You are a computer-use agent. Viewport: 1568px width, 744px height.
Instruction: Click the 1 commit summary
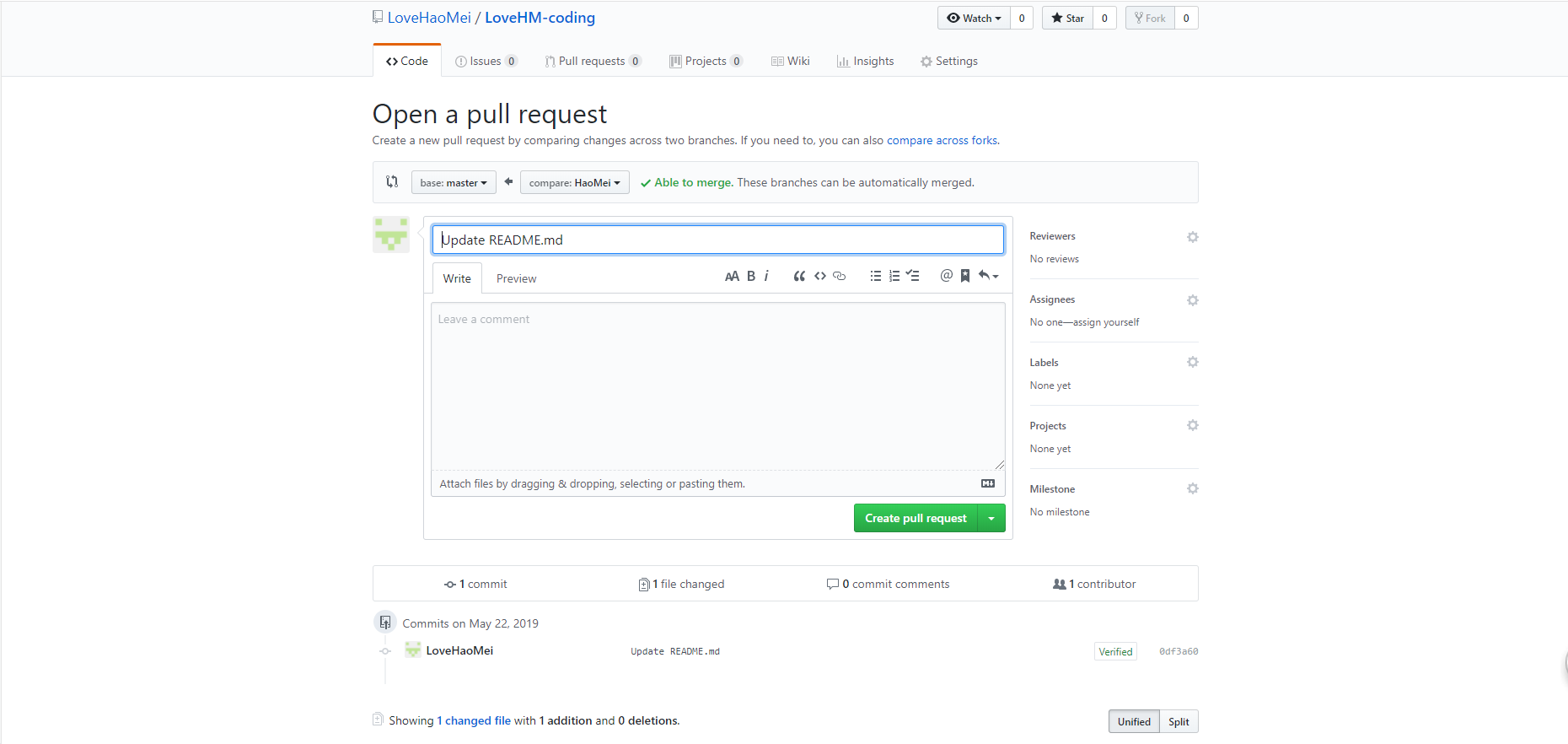475,584
